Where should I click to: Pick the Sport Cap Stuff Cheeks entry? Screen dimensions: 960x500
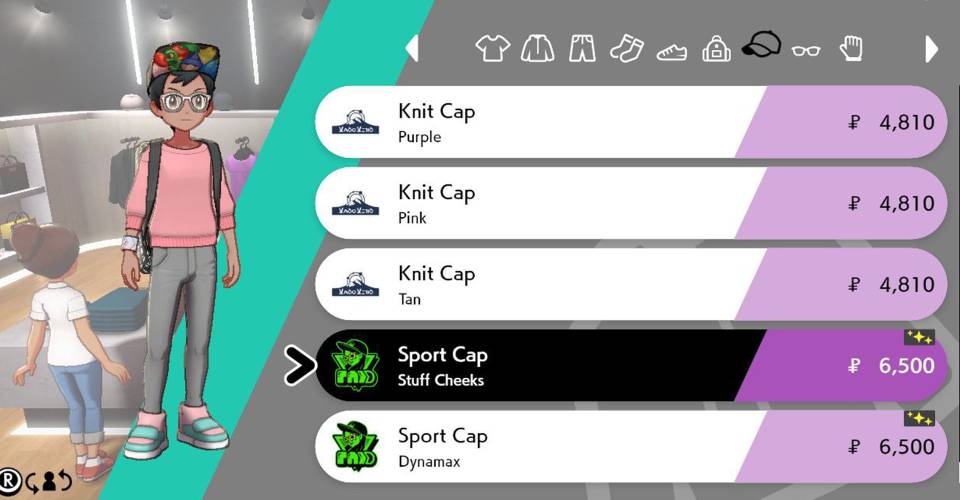click(631, 365)
